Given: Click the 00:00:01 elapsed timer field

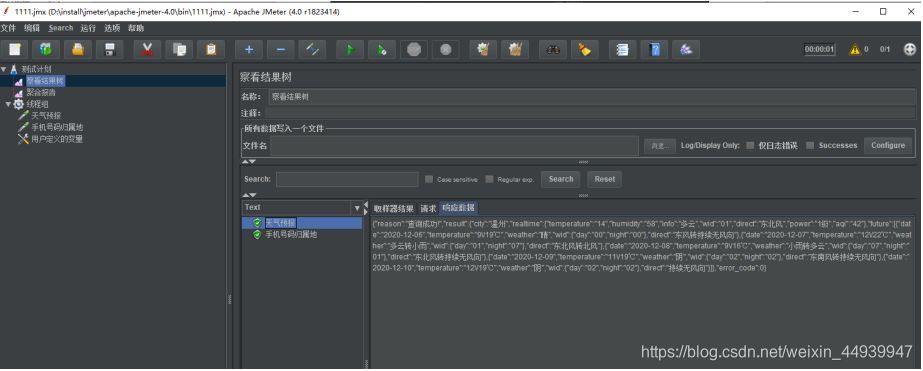Looking at the screenshot, I should click(x=819, y=49).
